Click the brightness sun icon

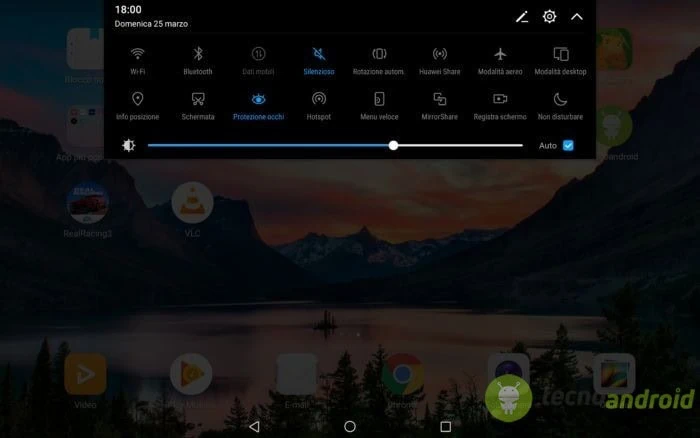click(129, 146)
